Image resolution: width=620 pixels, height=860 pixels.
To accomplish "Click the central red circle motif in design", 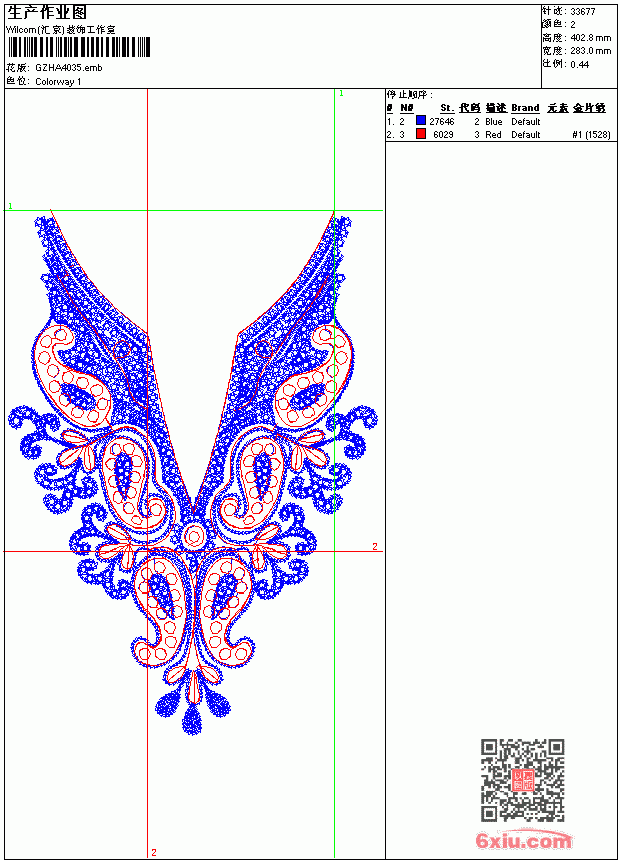I will [193, 536].
